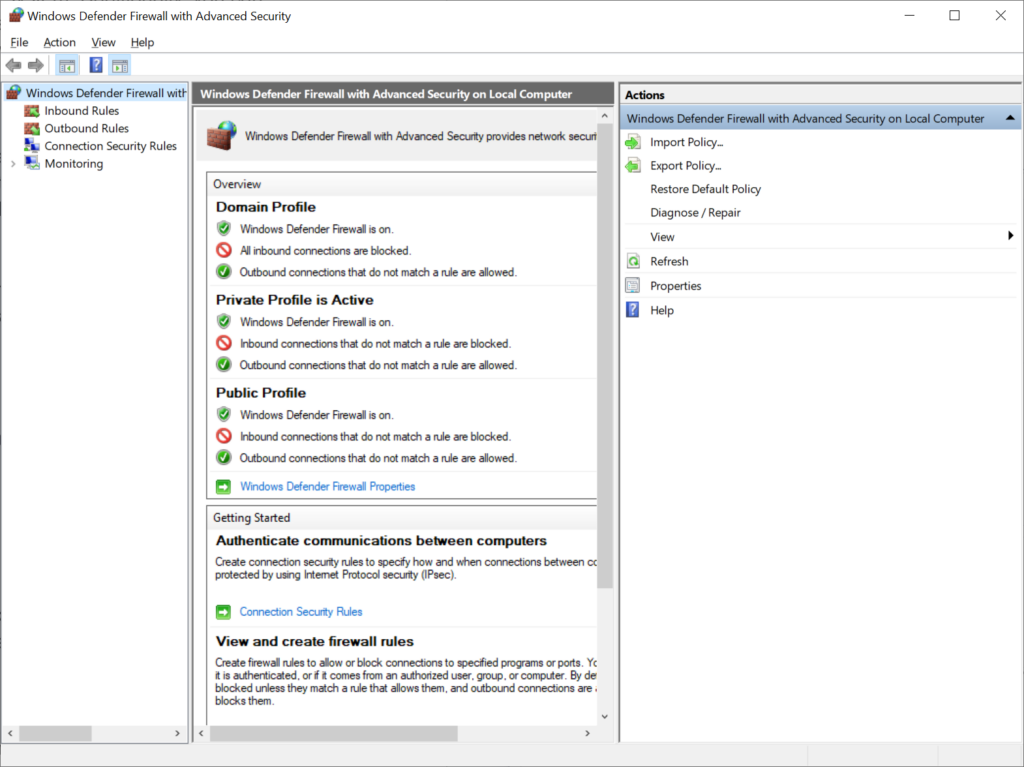Open the View submenu arrow in Actions pane
Viewport: 1024px width, 767px height.
pos(1013,237)
